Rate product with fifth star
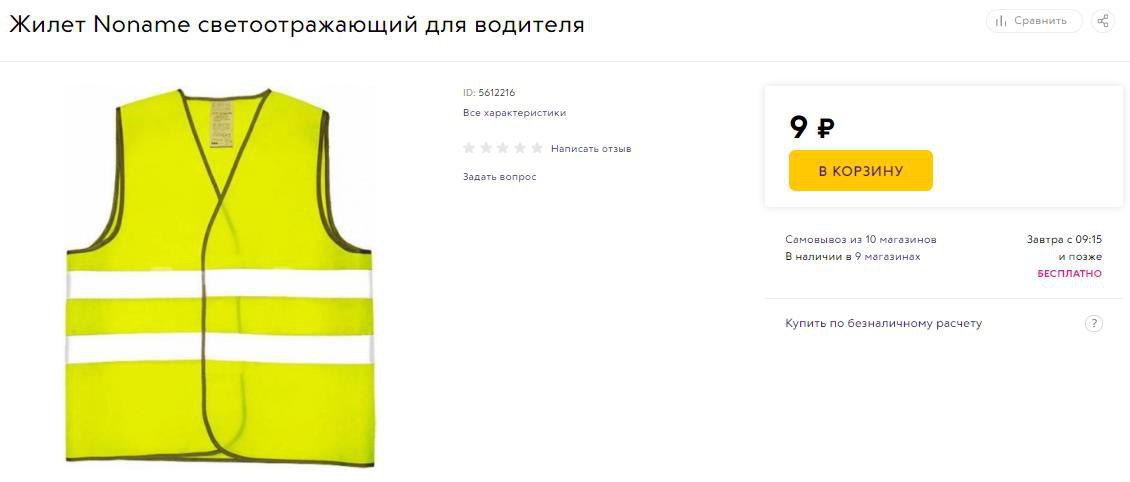 [x=537, y=148]
